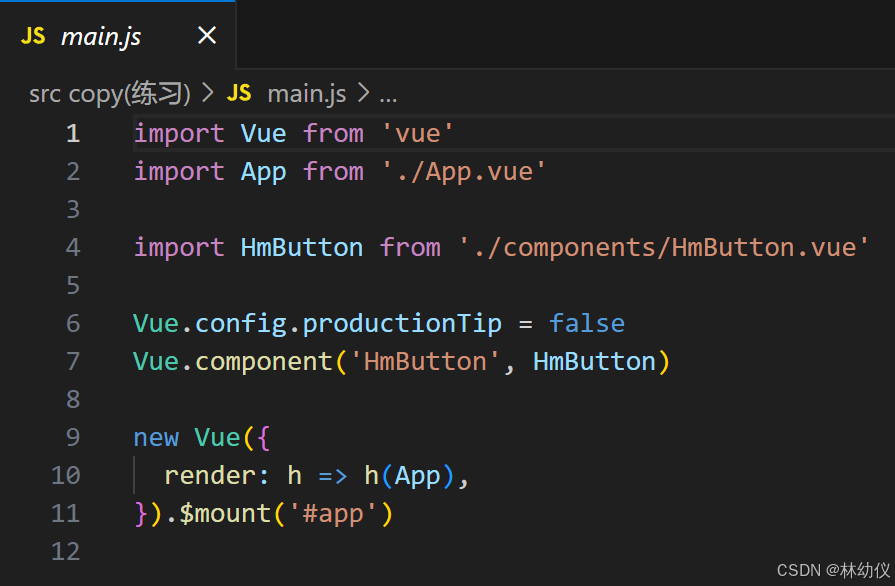This screenshot has width=895, height=586.
Task: Click the JS icon in breadcrumb
Action: (239, 93)
